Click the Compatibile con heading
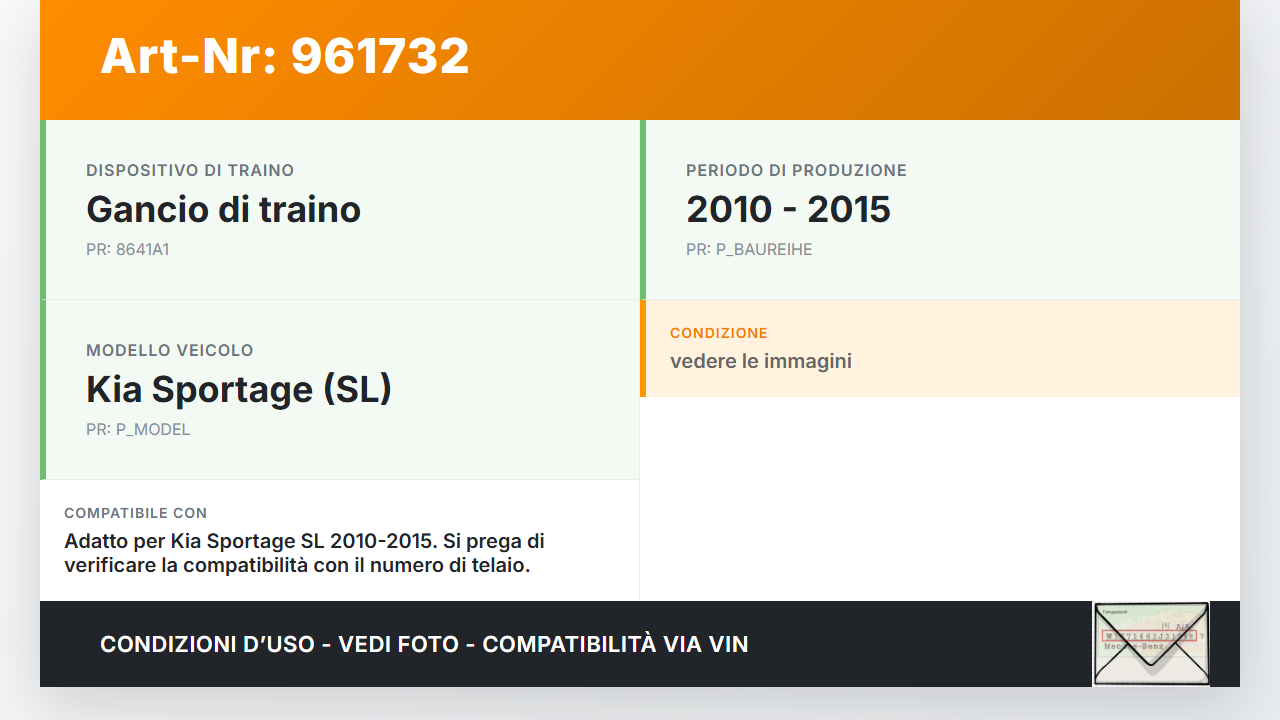Viewport: 1280px width, 720px height. pos(136,513)
